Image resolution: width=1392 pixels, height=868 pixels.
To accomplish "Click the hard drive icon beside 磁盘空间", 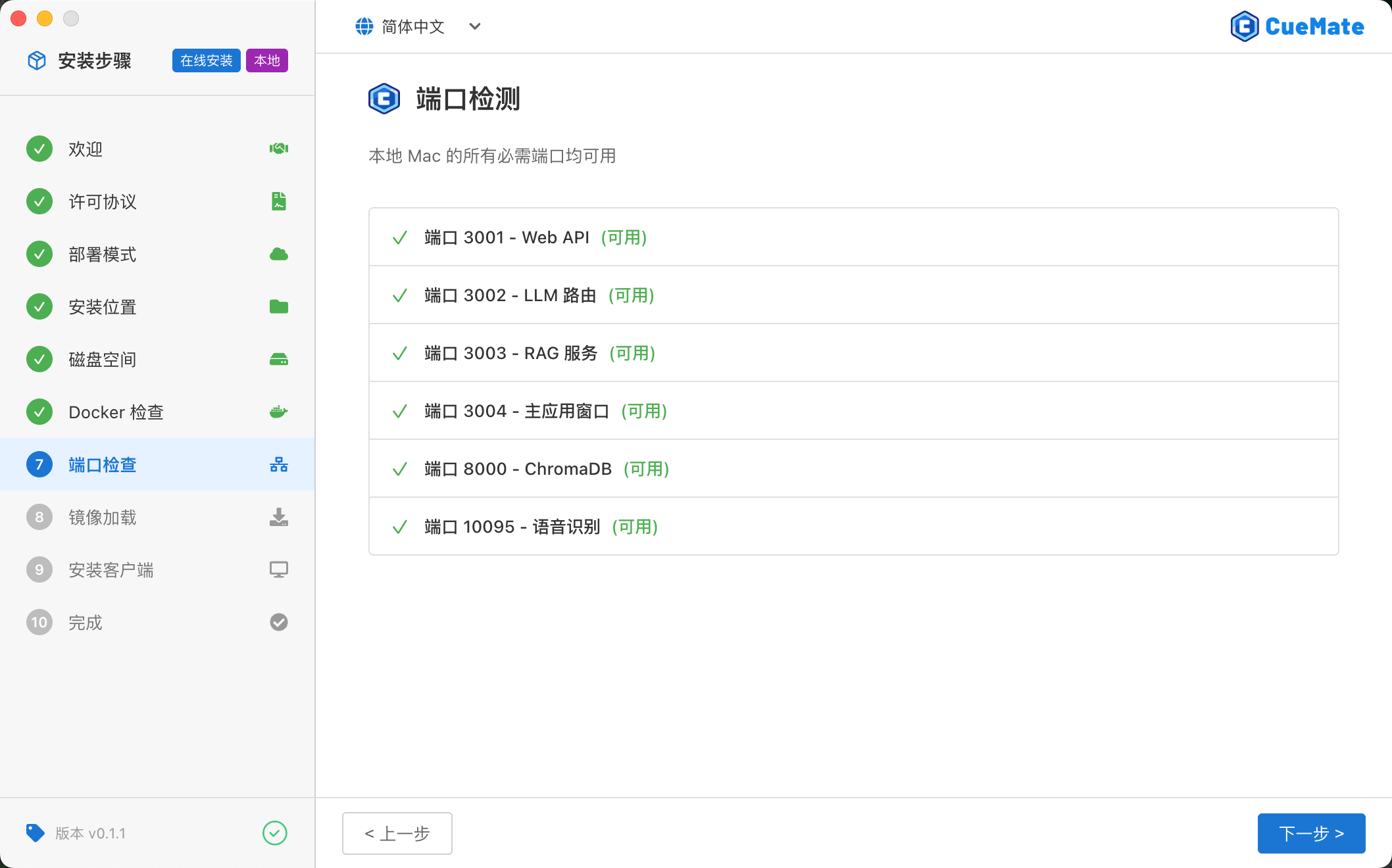I will pos(278,359).
